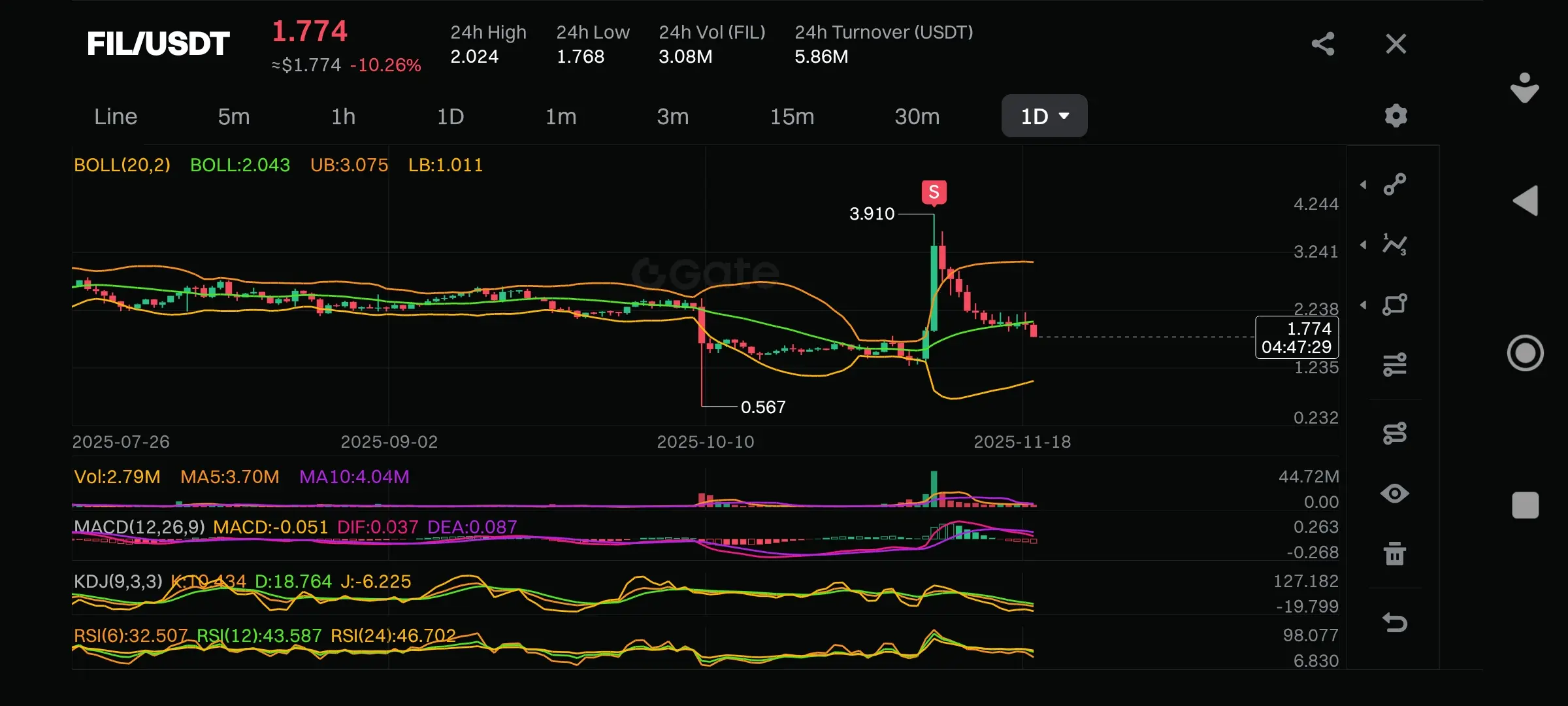Screen dimensions: 1568x706
Task: Undo the last drawing with the arrow icon
Action: point(1395,622)
